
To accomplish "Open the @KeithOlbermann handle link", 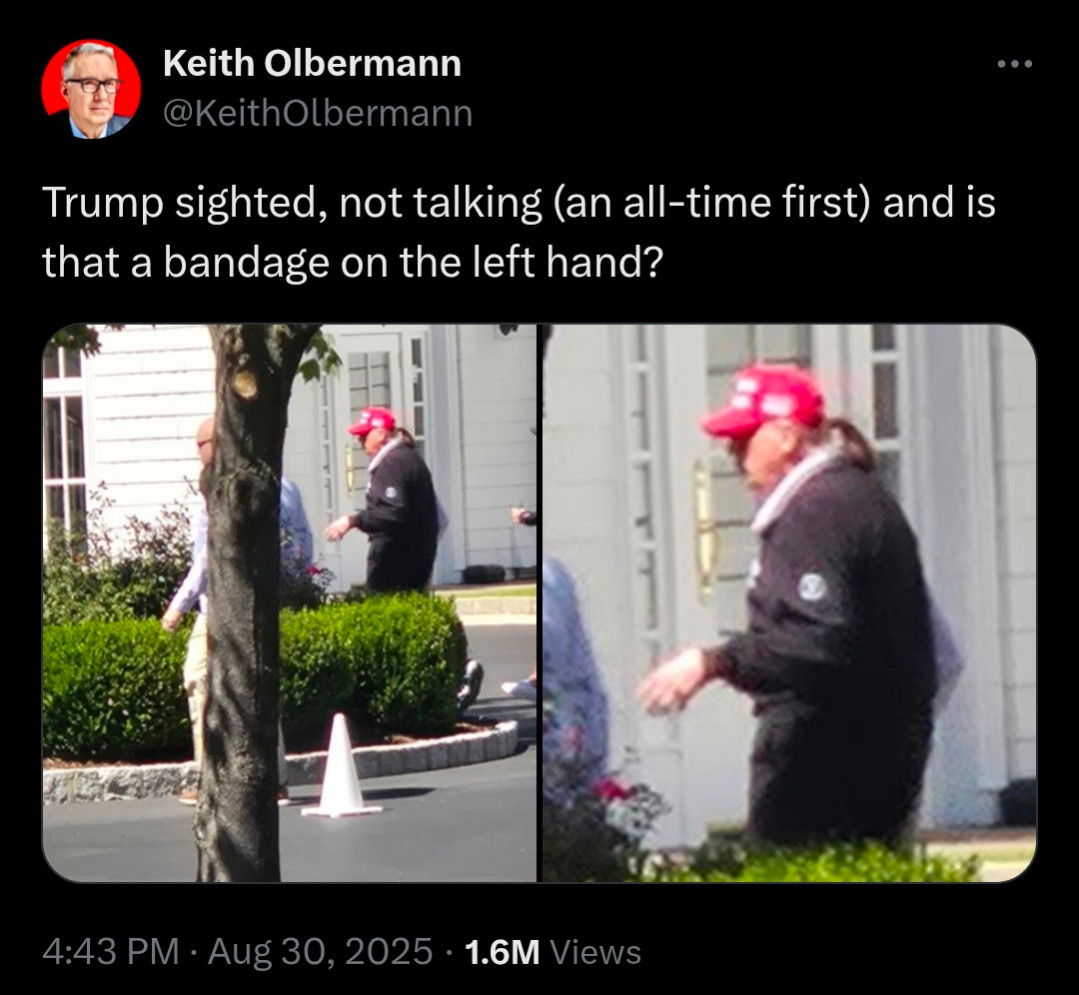I will [317, 114].
